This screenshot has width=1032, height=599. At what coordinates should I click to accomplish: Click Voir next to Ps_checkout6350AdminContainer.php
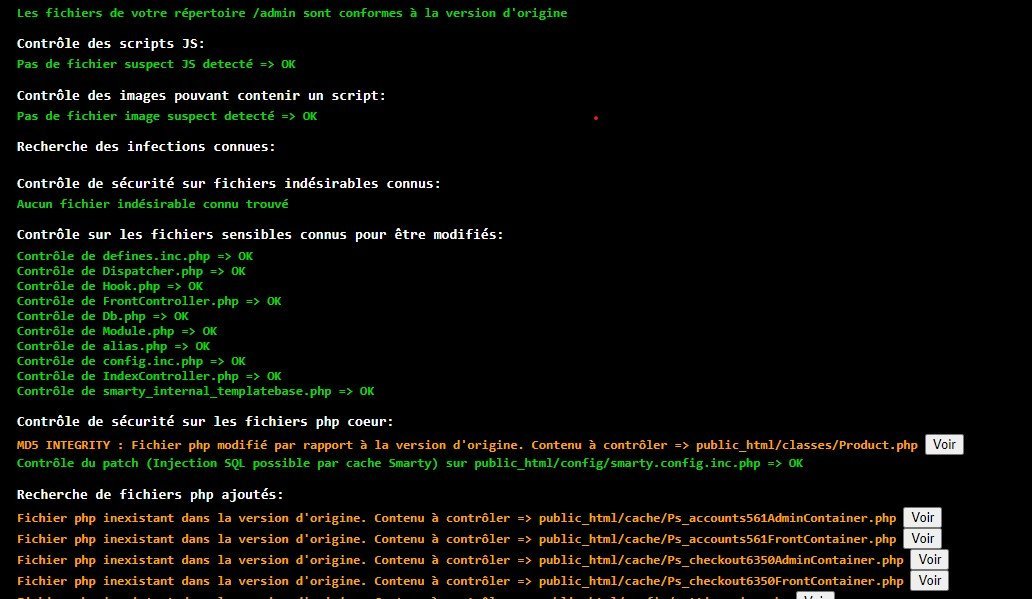pyautogui.click(x=929, y=560)
